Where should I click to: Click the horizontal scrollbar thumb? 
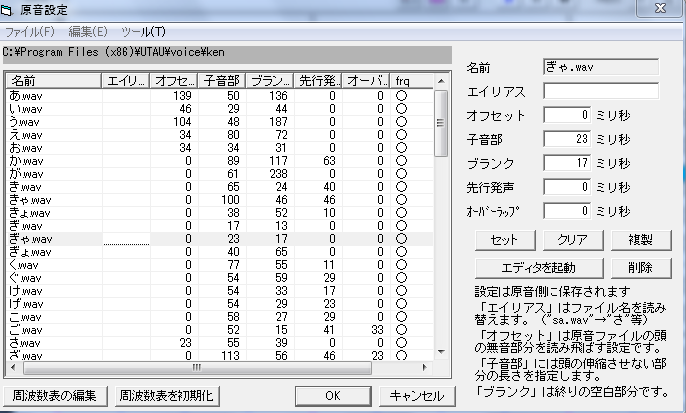(x=197, y=368)
